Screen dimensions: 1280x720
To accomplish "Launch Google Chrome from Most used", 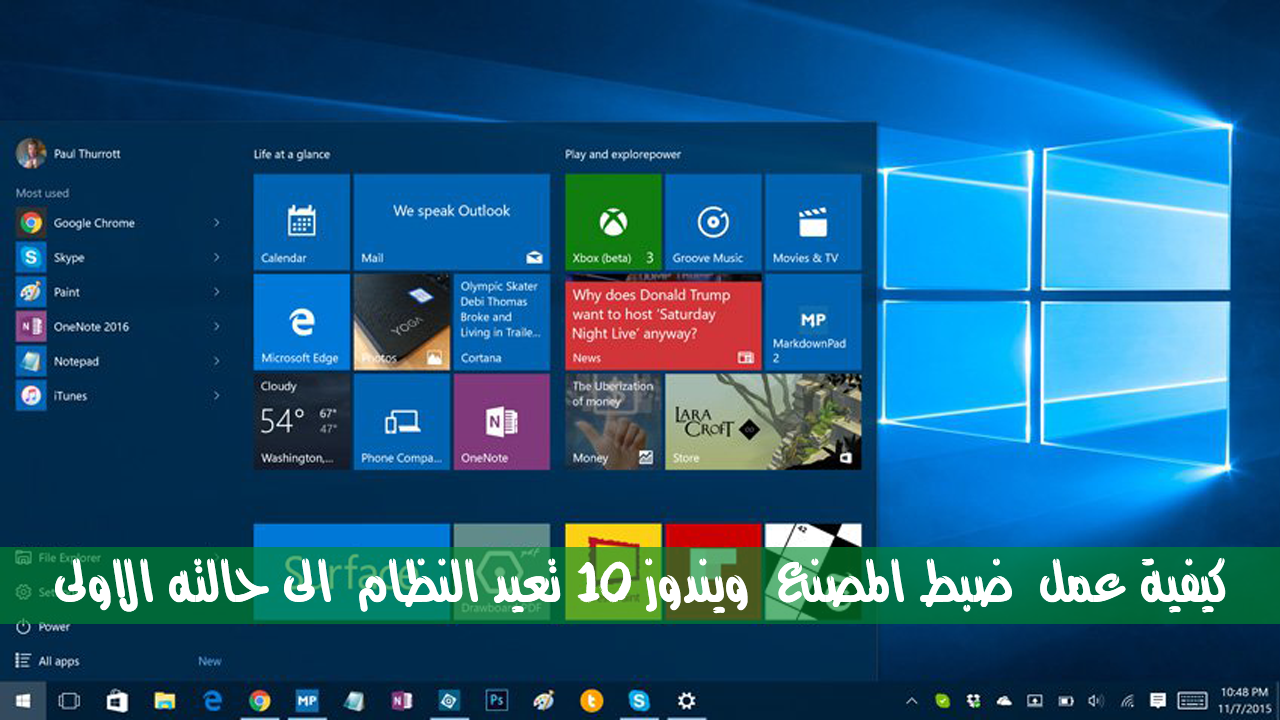I will click(118, 223).
